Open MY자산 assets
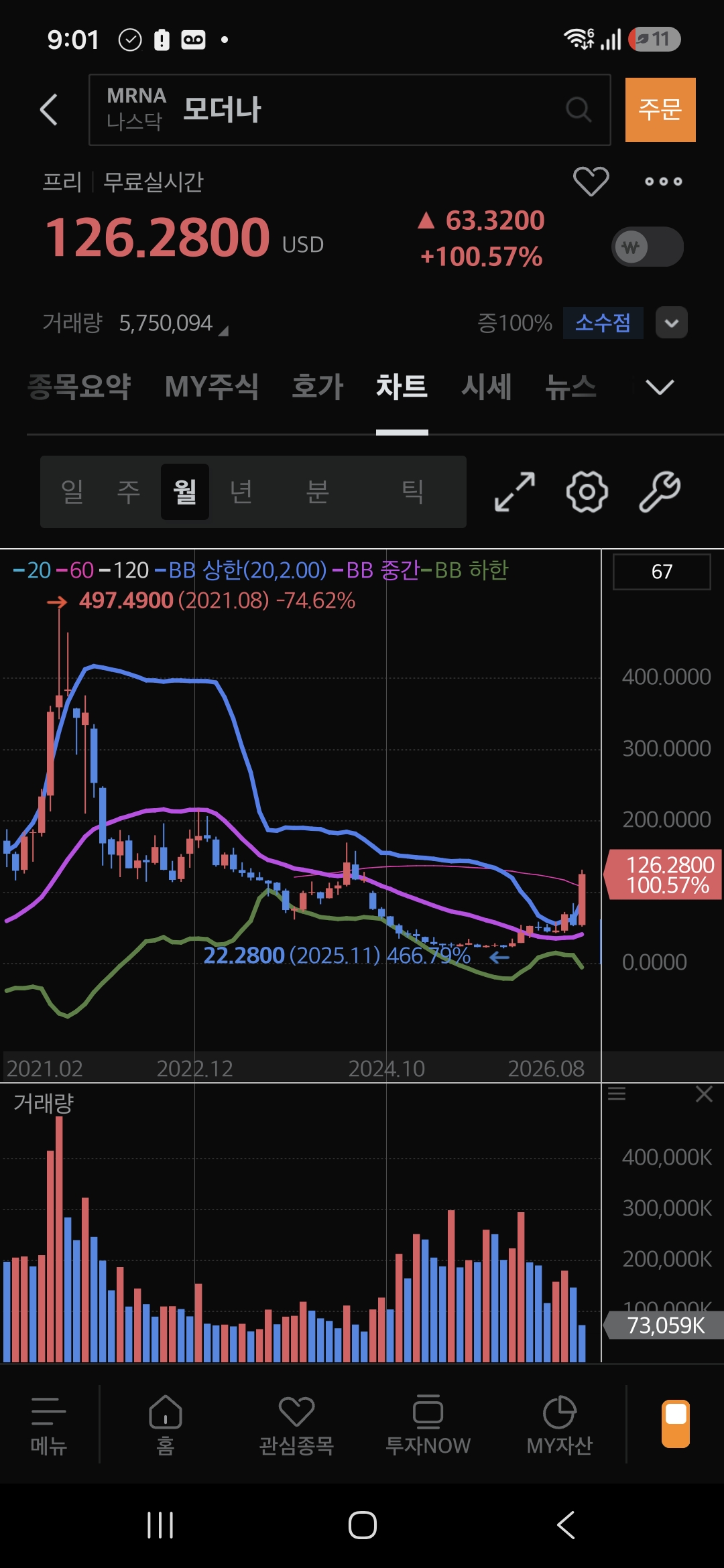724x1568 pixels. point(559,1425)
